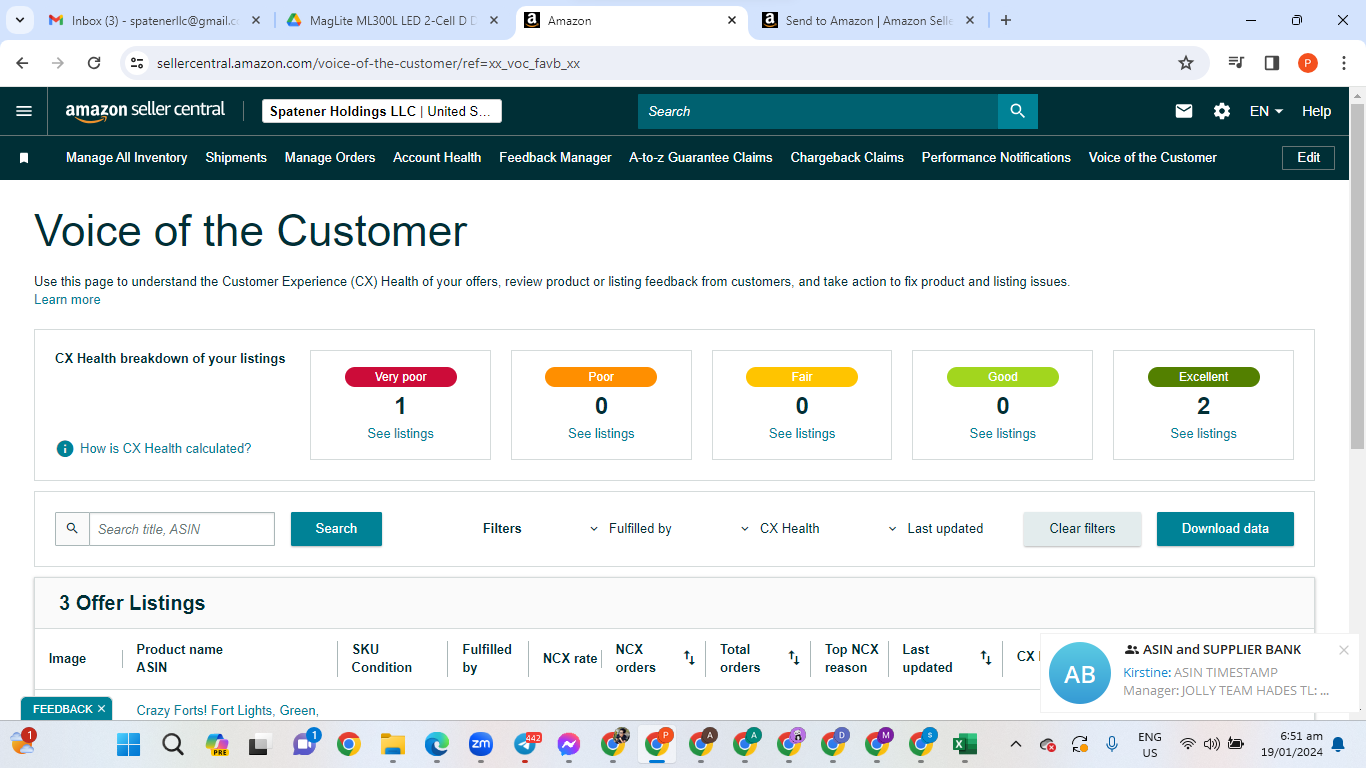Dismiss the ASIN and SUPPLIER BANK notification
Image resolution: width=1366 pixels, height=768 pixels.
(x=1344, y=650)
